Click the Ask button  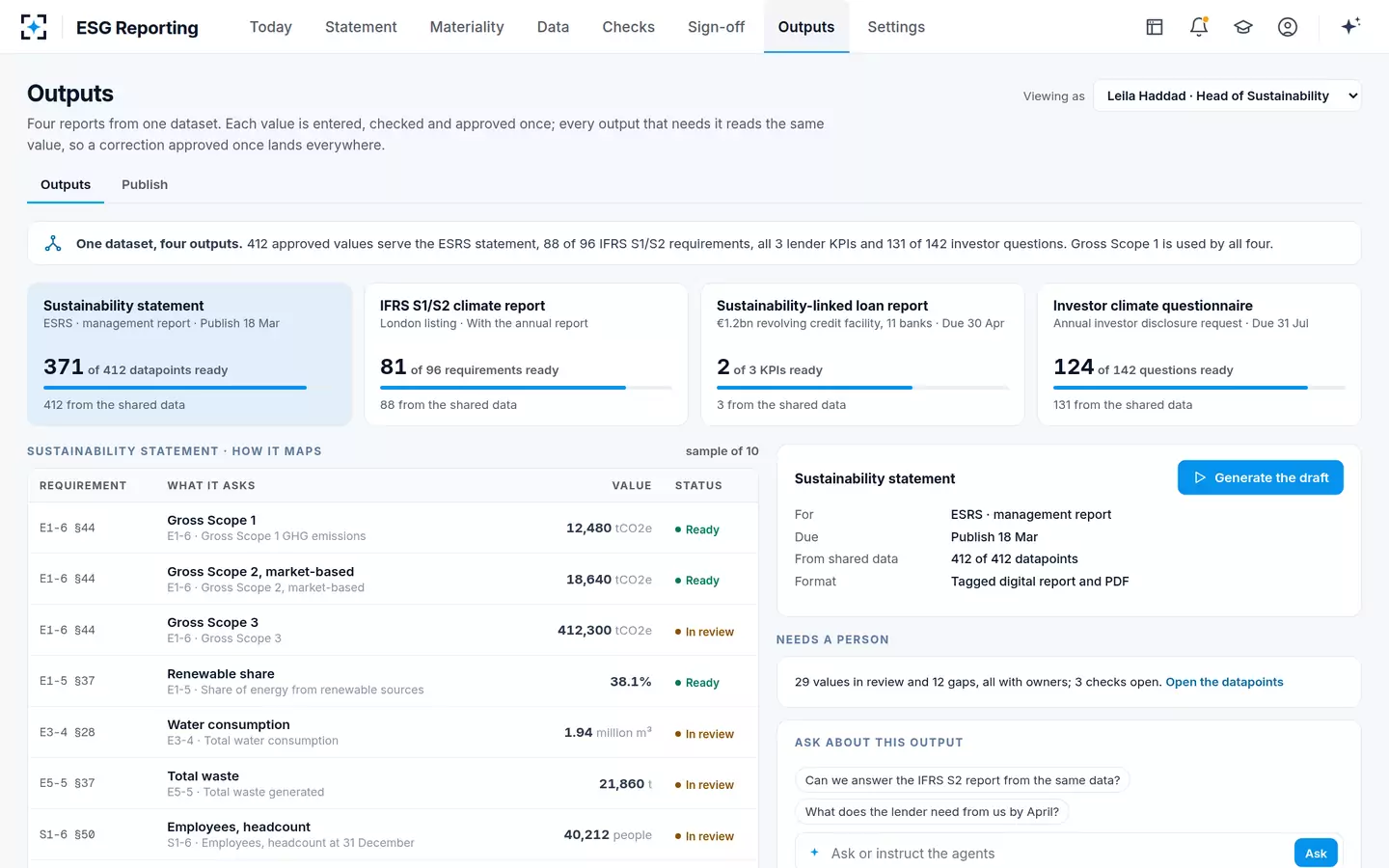pyautogui.click(x=1316, y=854)
